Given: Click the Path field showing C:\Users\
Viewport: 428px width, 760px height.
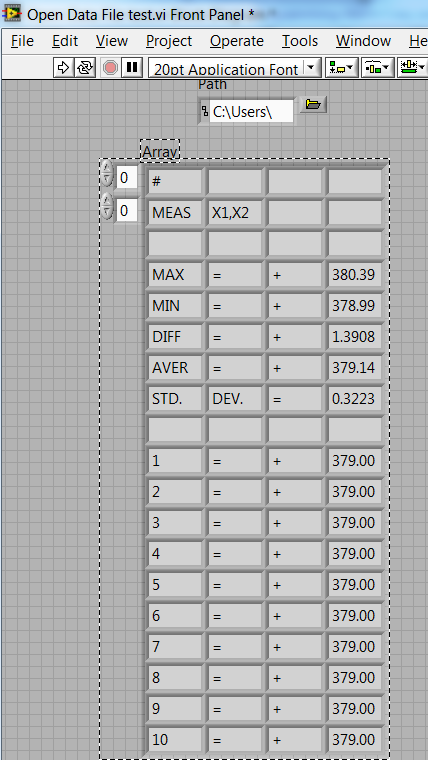Looking at the screenshot, I should pyautogui.click(x=251, y=112).
